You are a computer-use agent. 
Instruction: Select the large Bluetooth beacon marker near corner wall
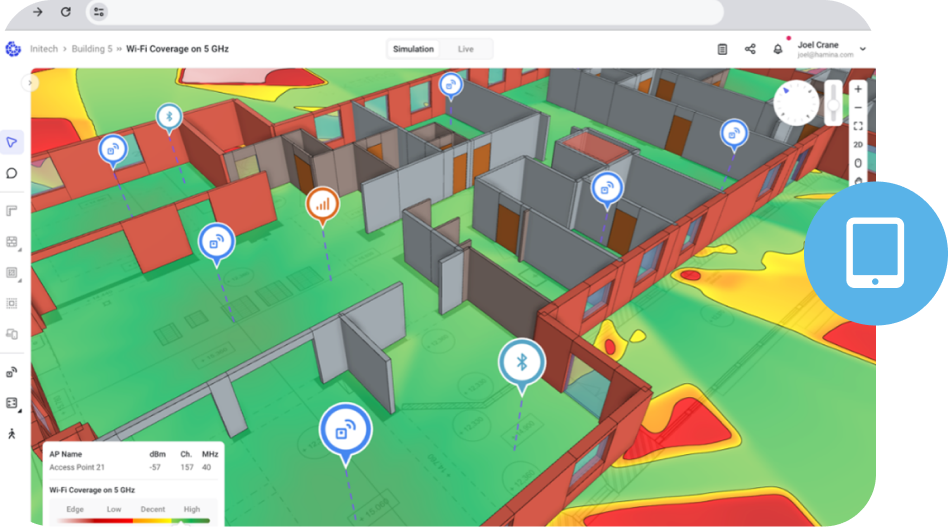coord(522,363)
